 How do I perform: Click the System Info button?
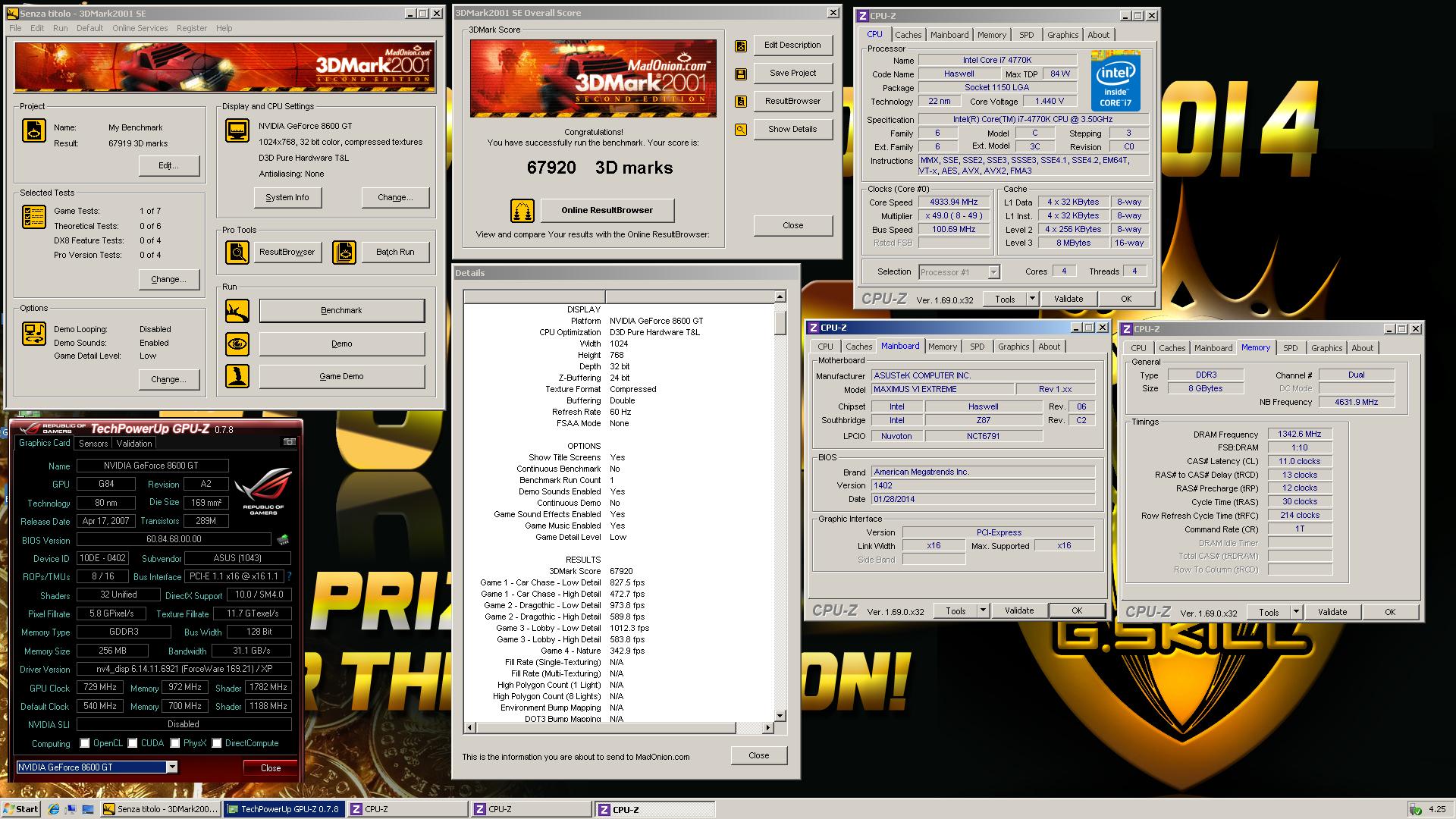coord(287,197)
